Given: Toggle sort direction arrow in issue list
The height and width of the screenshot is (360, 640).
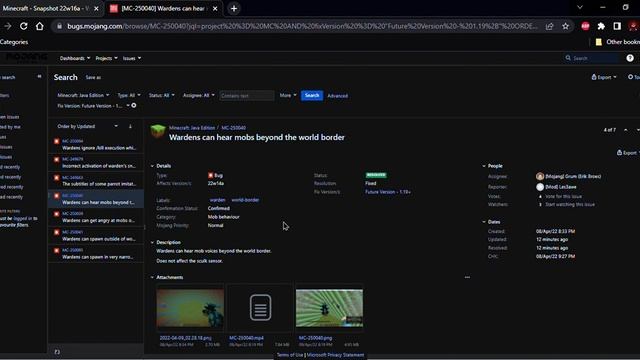Looking at the screenshot, I should (130, 127).
